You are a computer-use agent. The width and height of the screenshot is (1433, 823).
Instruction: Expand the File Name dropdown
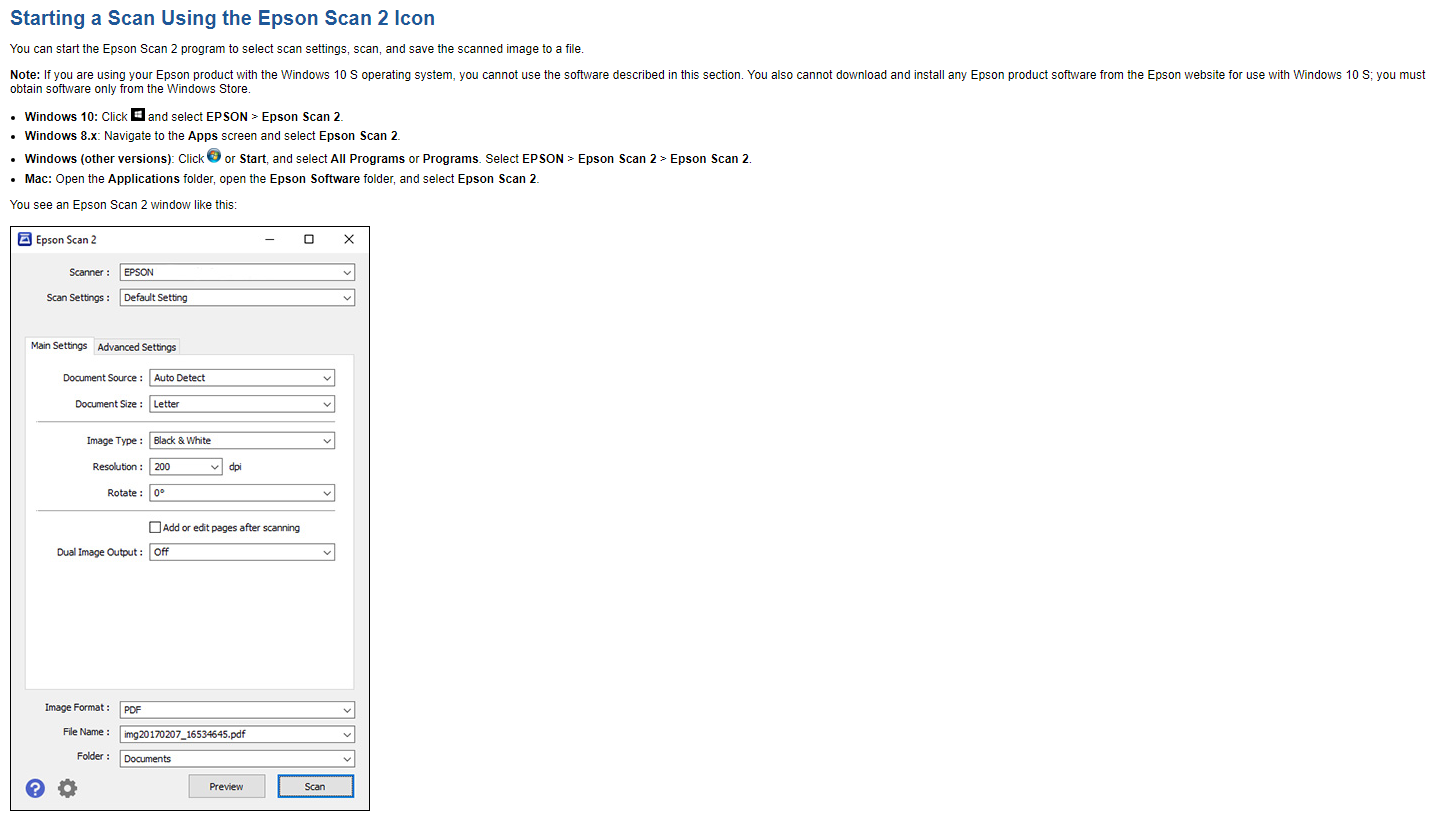coord(237,734)
